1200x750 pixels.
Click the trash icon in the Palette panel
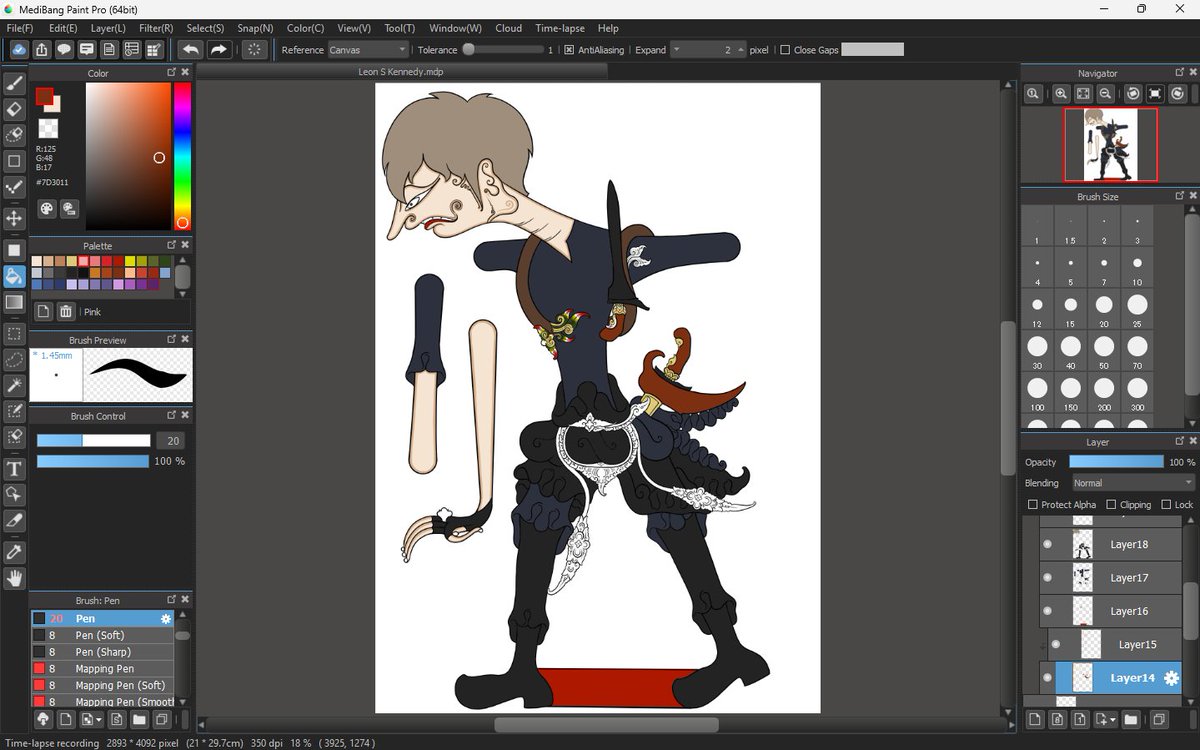(66, 312)
